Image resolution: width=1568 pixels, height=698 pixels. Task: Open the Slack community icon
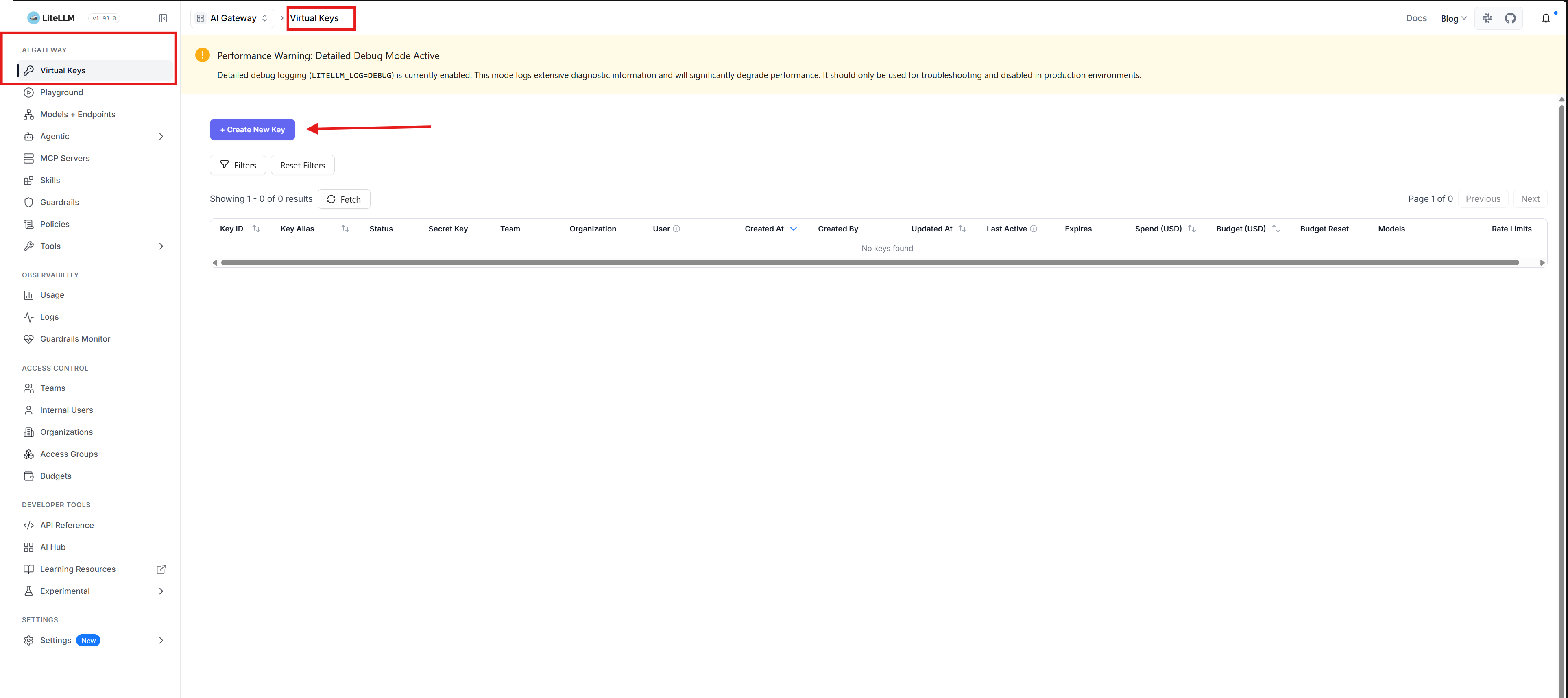click(1487, 18)
